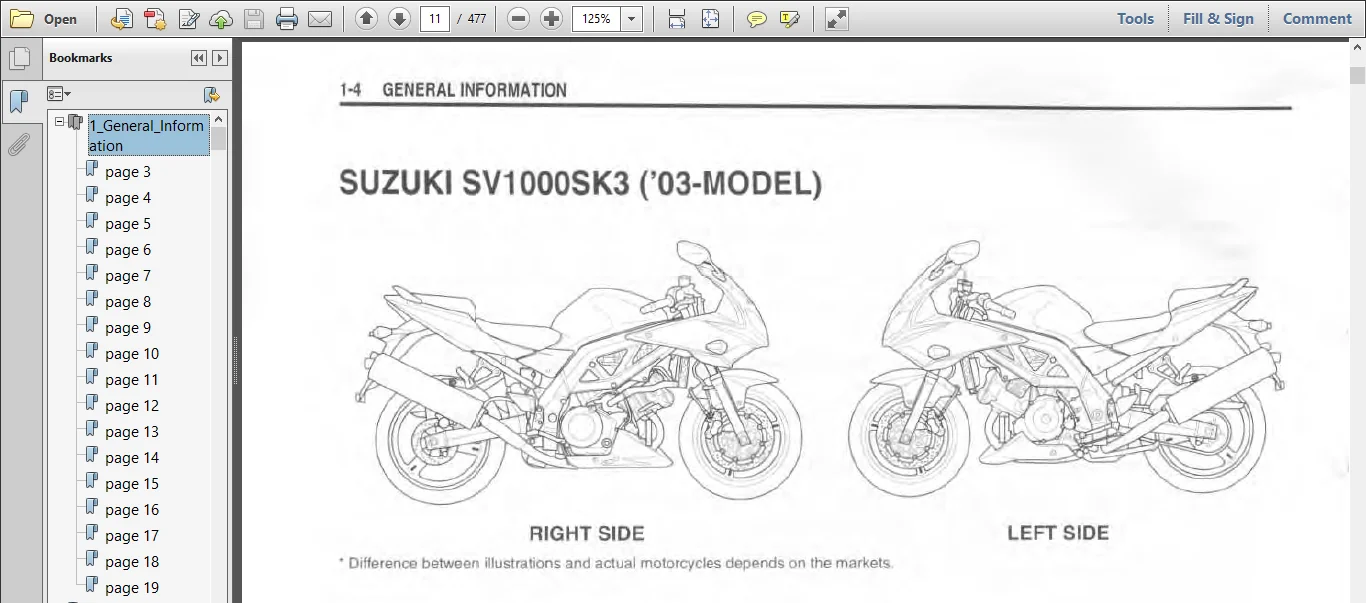Click the document vertical scrollbar thumb
This screenshot has width=1366, height=603.
[1357, 75]
